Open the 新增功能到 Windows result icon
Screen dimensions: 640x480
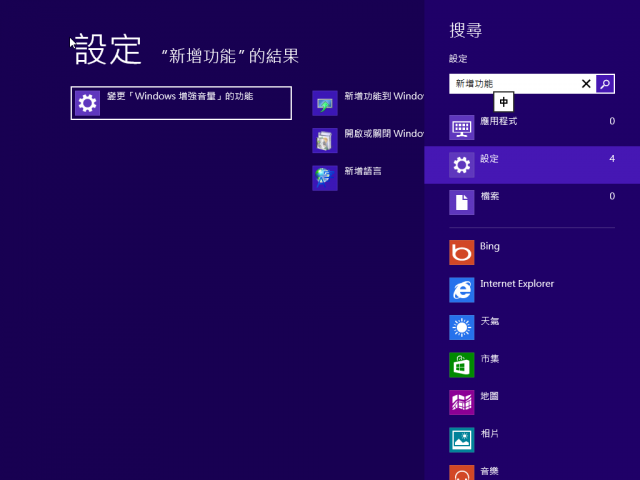tap(325, 103)
